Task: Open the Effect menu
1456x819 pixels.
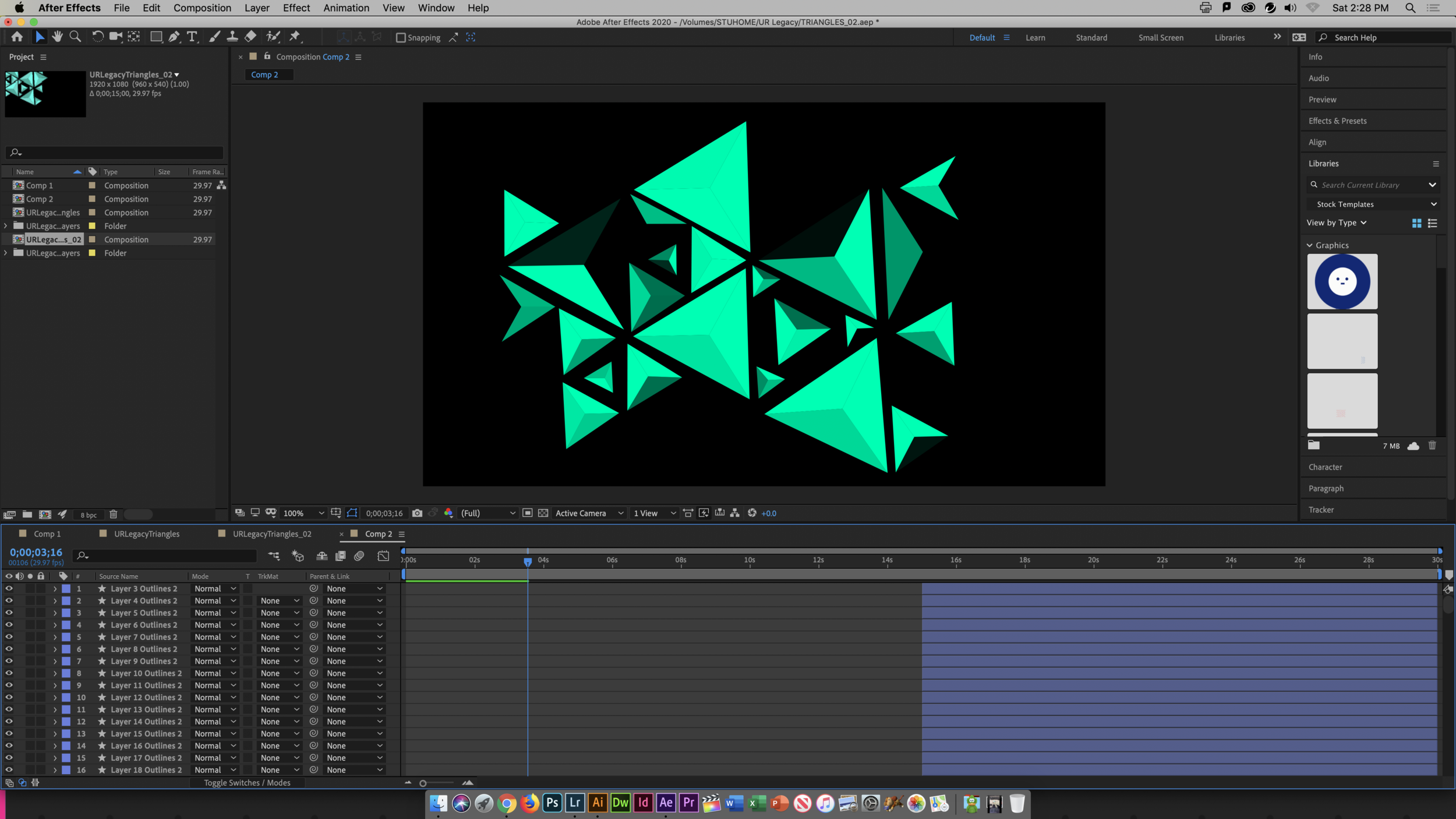Action: point(296,8)
